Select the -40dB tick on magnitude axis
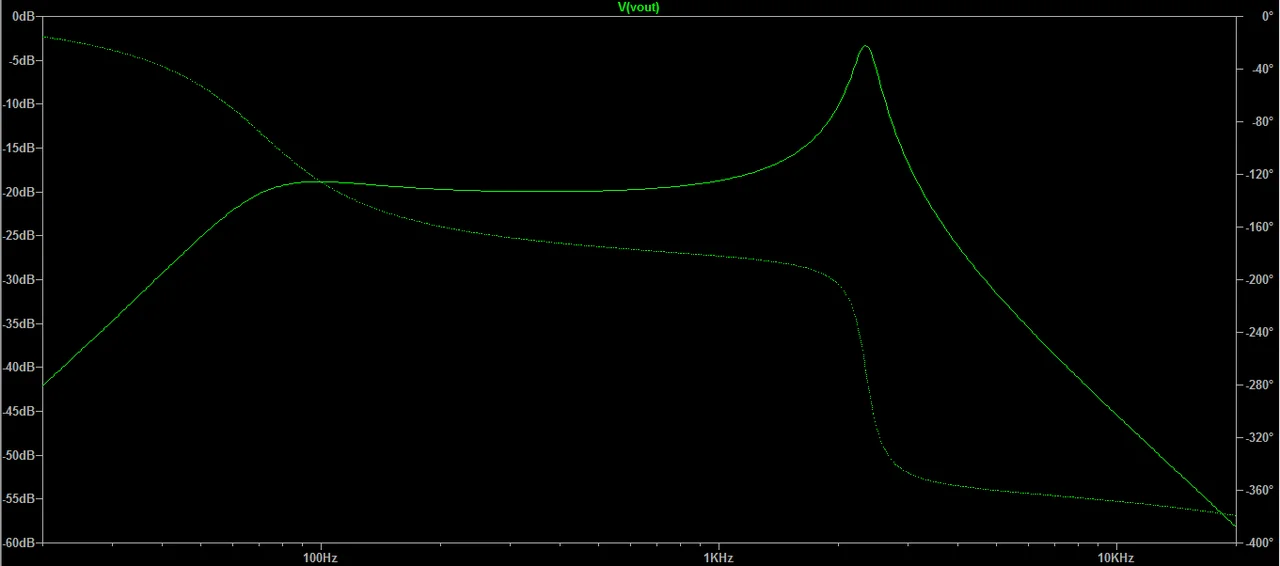Image resolution: width=1280 pixels, height=566 pixels. tap(19, 367)
